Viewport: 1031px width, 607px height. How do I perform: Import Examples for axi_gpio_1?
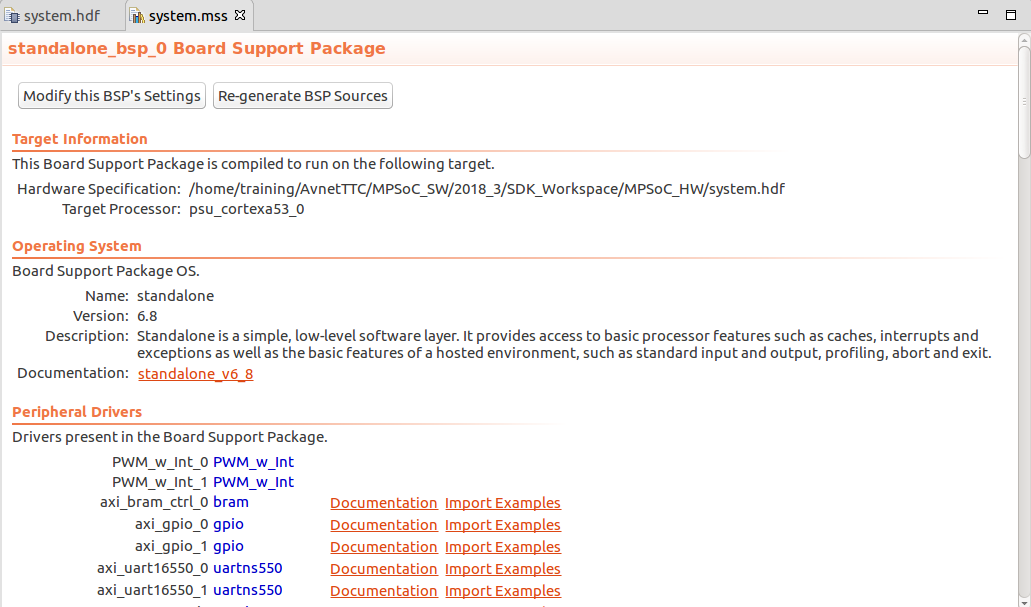502,547
